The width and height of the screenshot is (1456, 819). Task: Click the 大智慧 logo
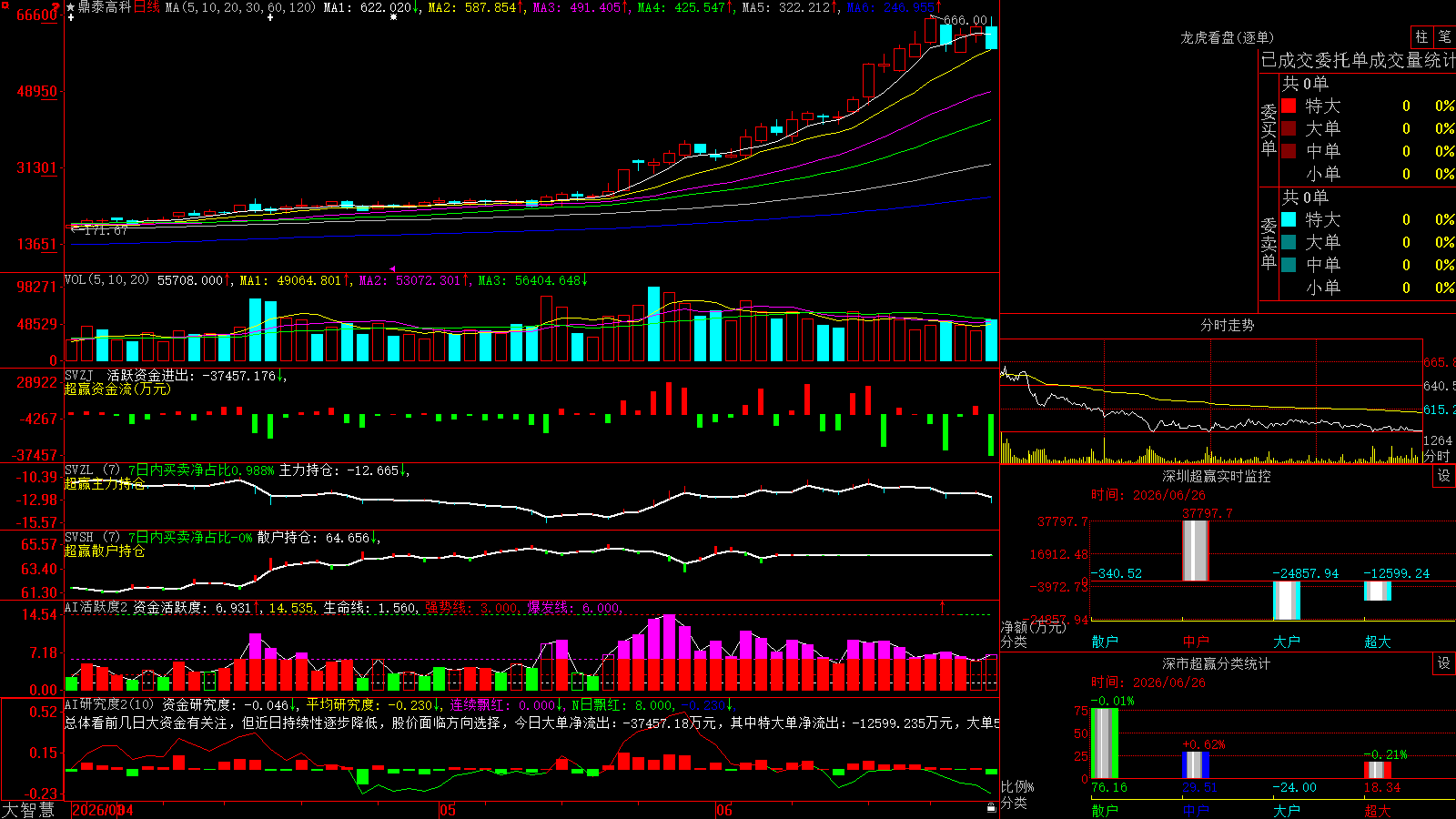(28, 810)
